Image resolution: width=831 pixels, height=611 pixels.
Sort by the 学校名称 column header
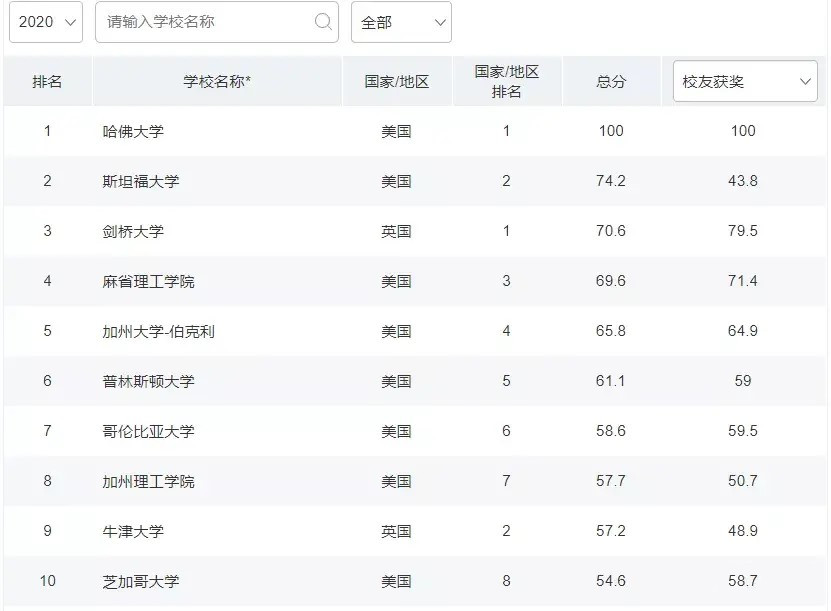click(x=217, y=81)
